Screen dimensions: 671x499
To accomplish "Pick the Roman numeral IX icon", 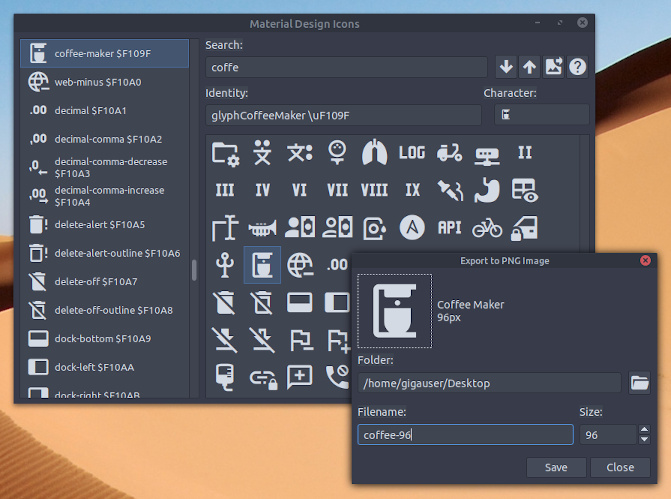I will click(x=413, y=190).
